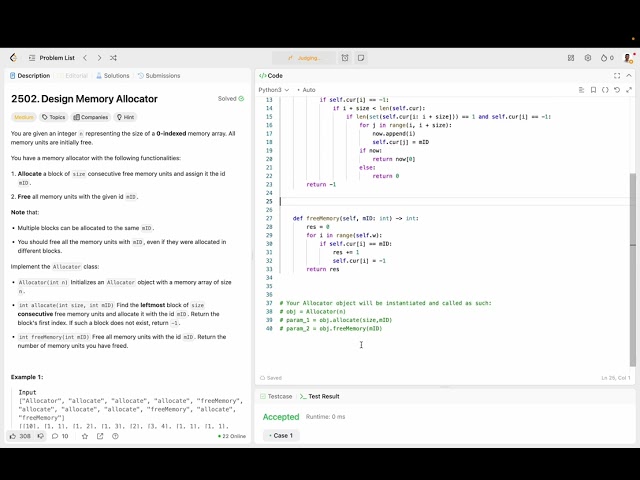The height and width of the screenshot is (480, 640).
Task: Expand the Hint tag
Action: (125, 117)
